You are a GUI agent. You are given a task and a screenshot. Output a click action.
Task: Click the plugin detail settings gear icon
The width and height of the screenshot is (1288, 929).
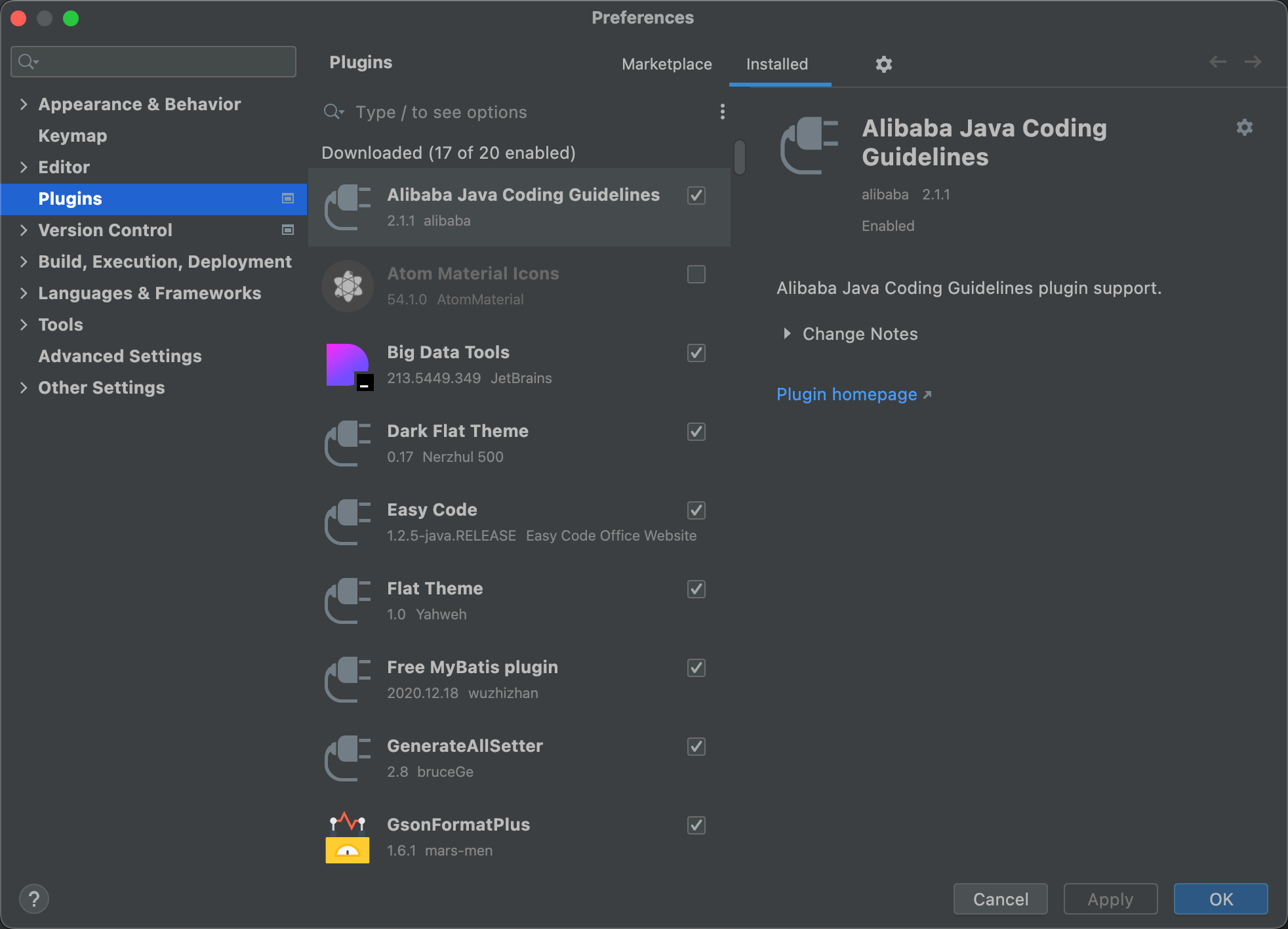point(1244,127)
